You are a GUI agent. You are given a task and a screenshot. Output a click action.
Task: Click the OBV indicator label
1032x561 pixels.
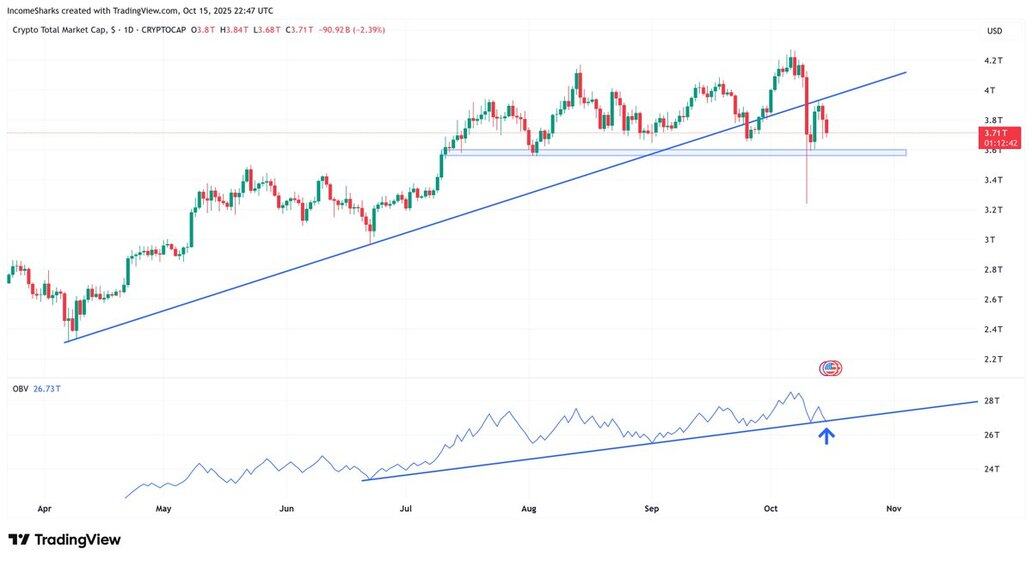[x=20, y=389]
